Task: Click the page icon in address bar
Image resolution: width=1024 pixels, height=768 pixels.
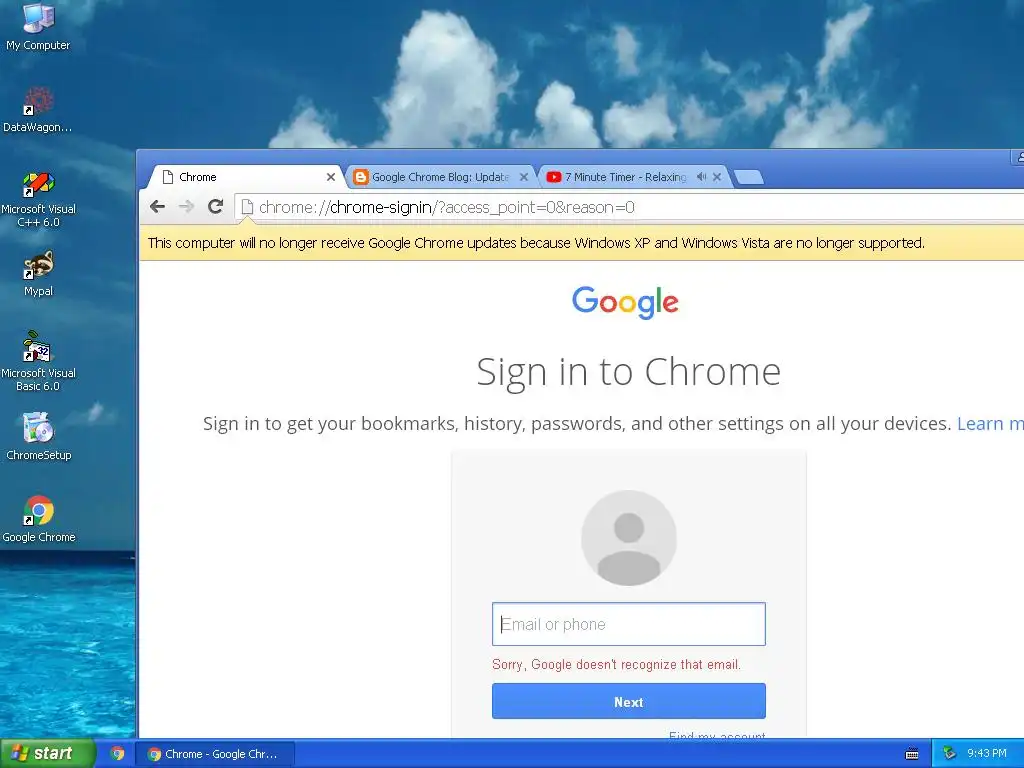Action: pyautogui.click(x=247, y=207)
